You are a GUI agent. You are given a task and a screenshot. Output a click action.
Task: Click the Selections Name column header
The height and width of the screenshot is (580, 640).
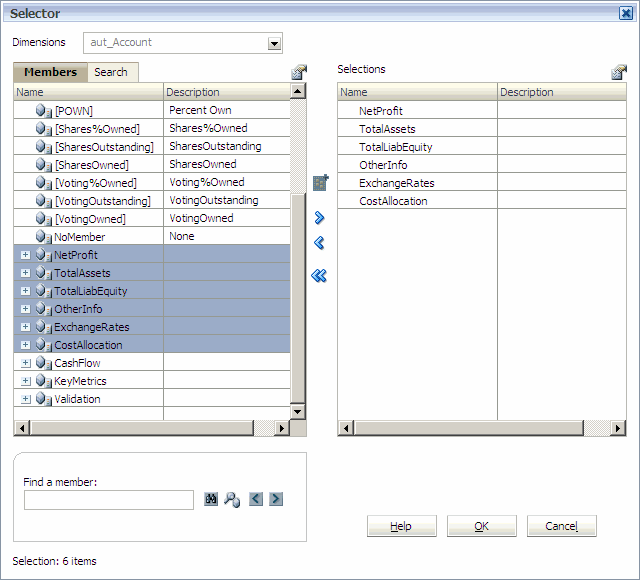[x=417, y=92]
